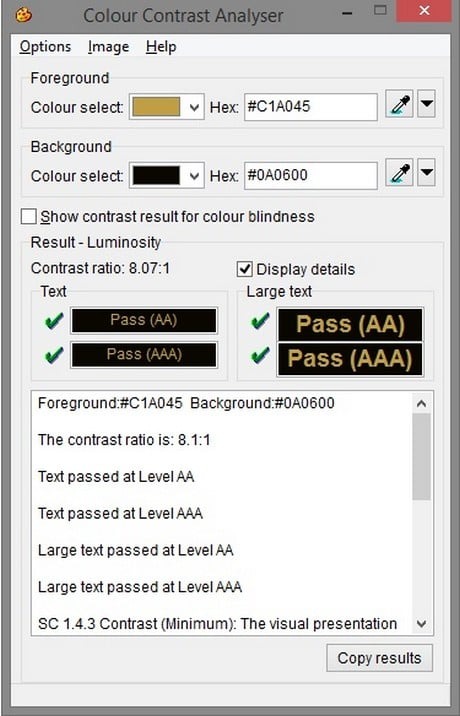Click the 'Foreground:#C1A045 Background:#0A0600' results line
The height and width of the screenshot is (716, 460).
(x=186, y=403)
